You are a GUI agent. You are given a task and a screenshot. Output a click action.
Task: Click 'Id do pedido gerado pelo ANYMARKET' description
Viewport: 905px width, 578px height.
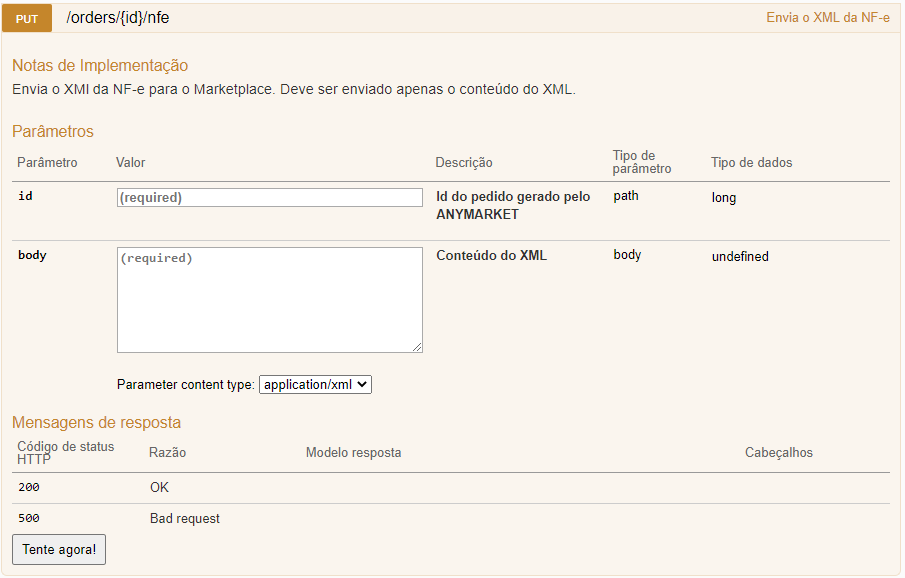513,205
